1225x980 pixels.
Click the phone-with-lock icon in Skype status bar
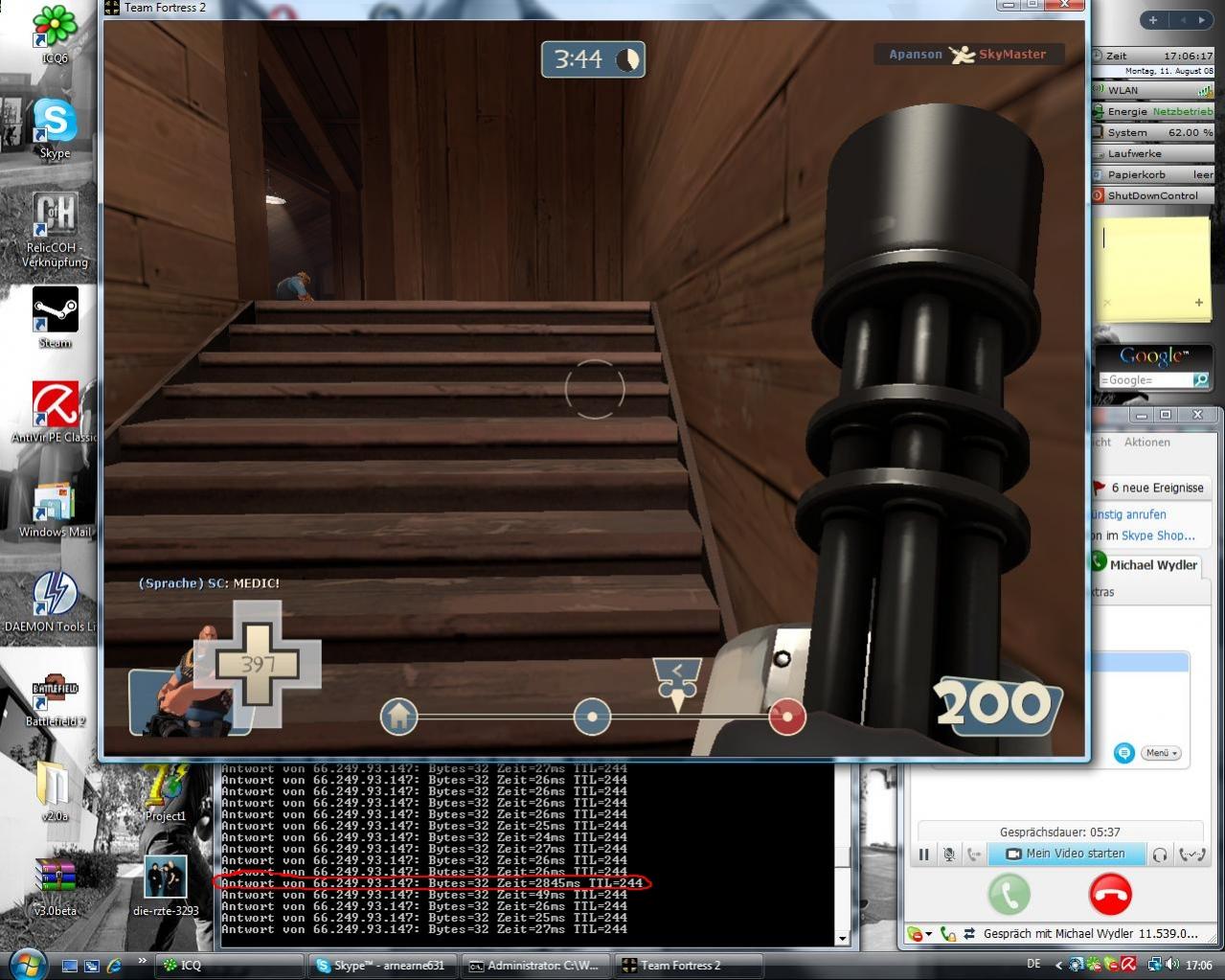pyautogui.click(x=948, y=933)
